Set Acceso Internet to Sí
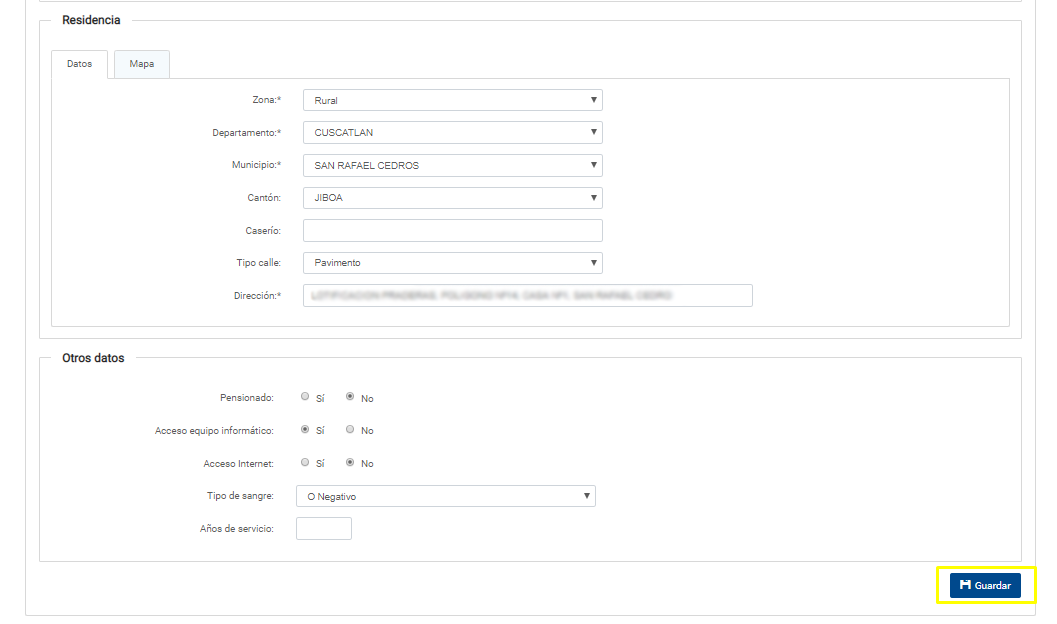1057x624 pixels. (305, 463)
